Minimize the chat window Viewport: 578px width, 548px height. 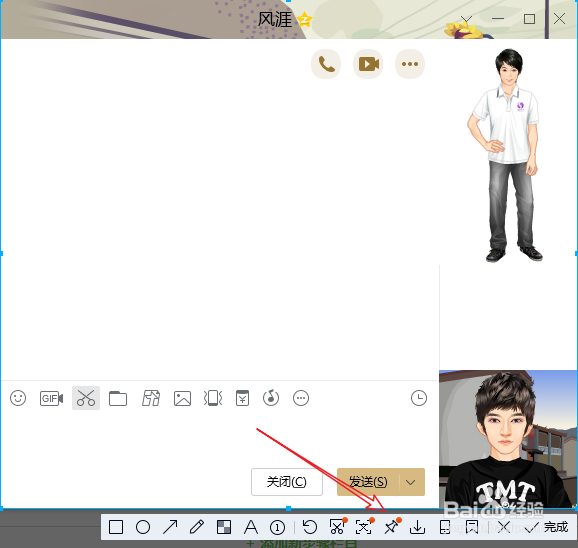click(x=498, y=19)
